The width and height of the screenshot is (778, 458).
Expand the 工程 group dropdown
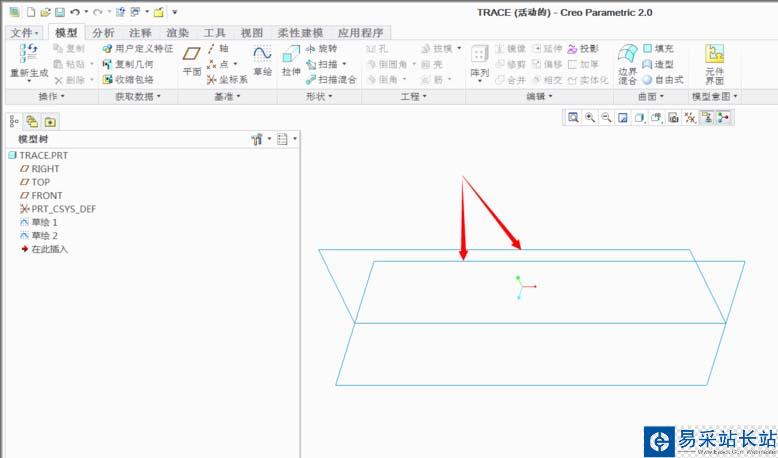[413, 96]
